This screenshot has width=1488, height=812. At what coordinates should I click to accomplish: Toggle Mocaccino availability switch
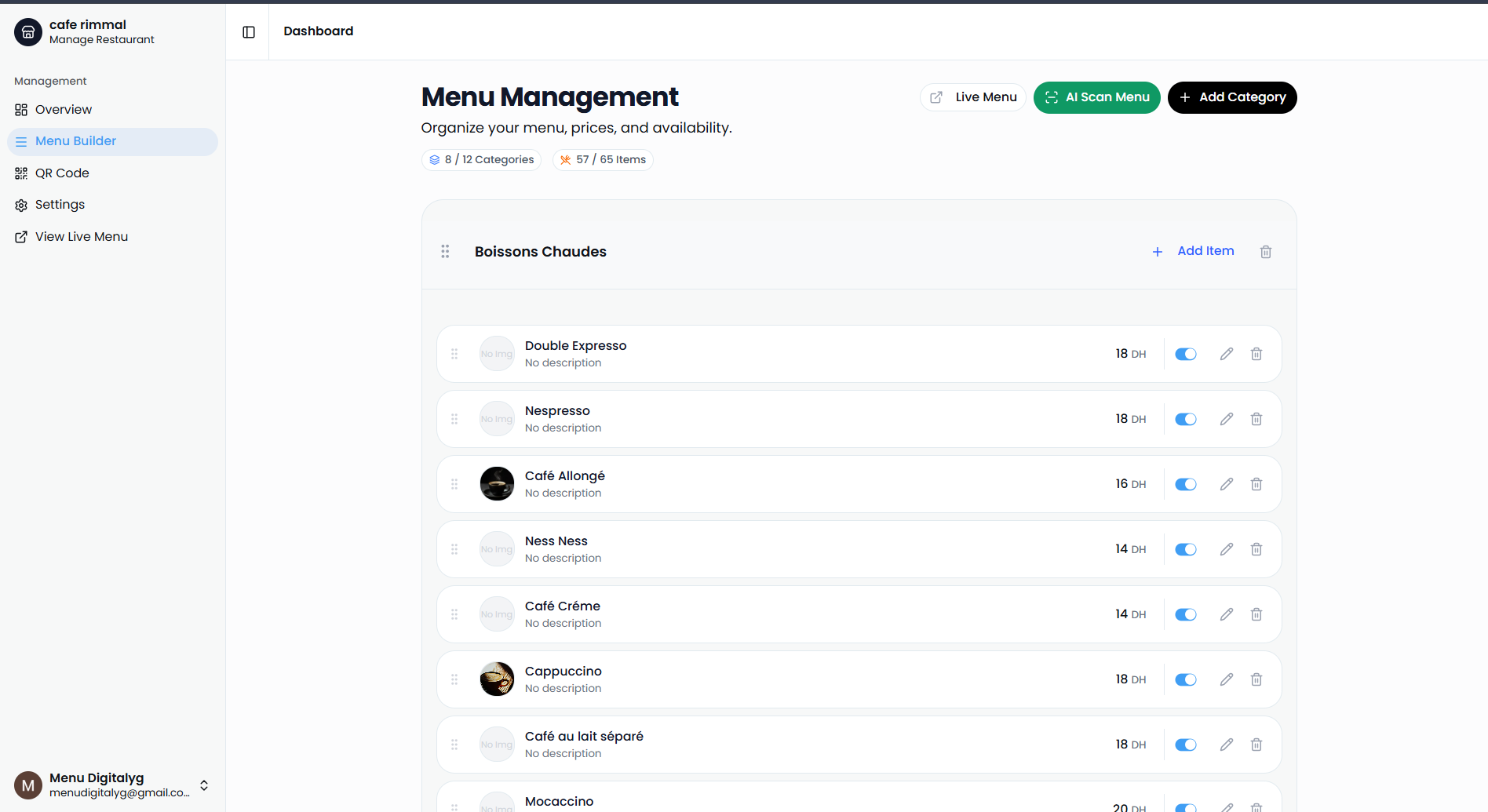pyautogui.click(x=1186, y=807)
